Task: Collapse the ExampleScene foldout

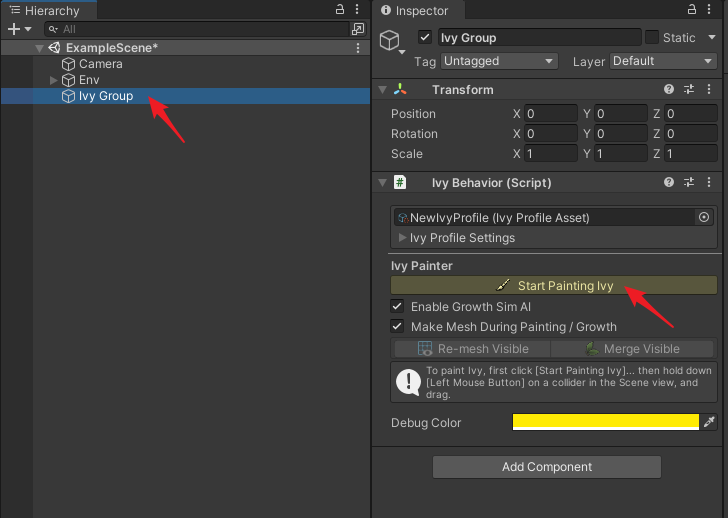Action: [x=39, y=48]
